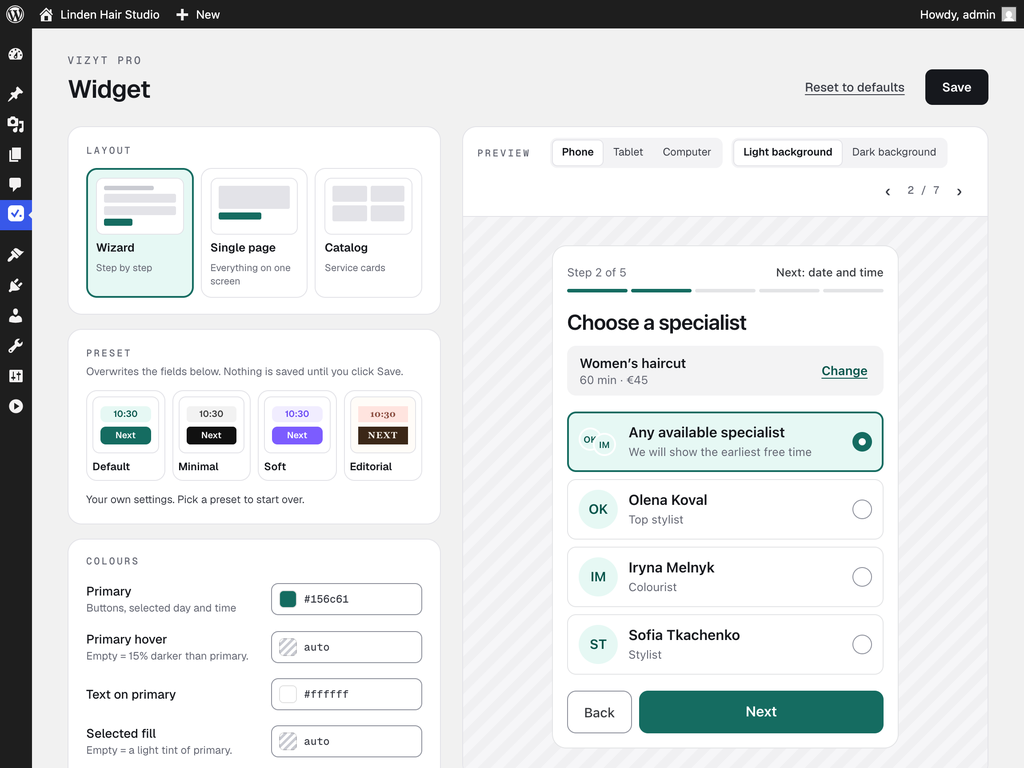The width and height of the screenshot is (1024, 768).
Task: Open the Pages icon in sidebar
Action: (16, 154)
